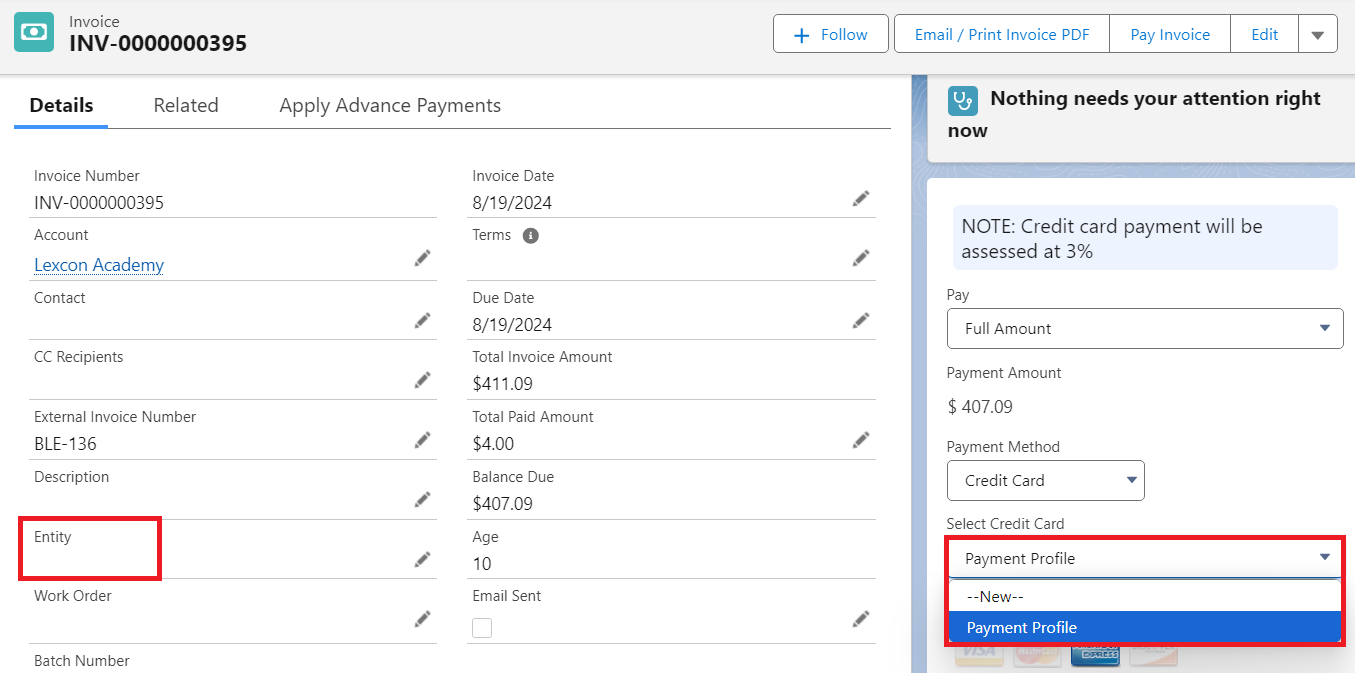Screen dimensions: 1358x673
Task: Click the Terms info icon
Action: 531,236
